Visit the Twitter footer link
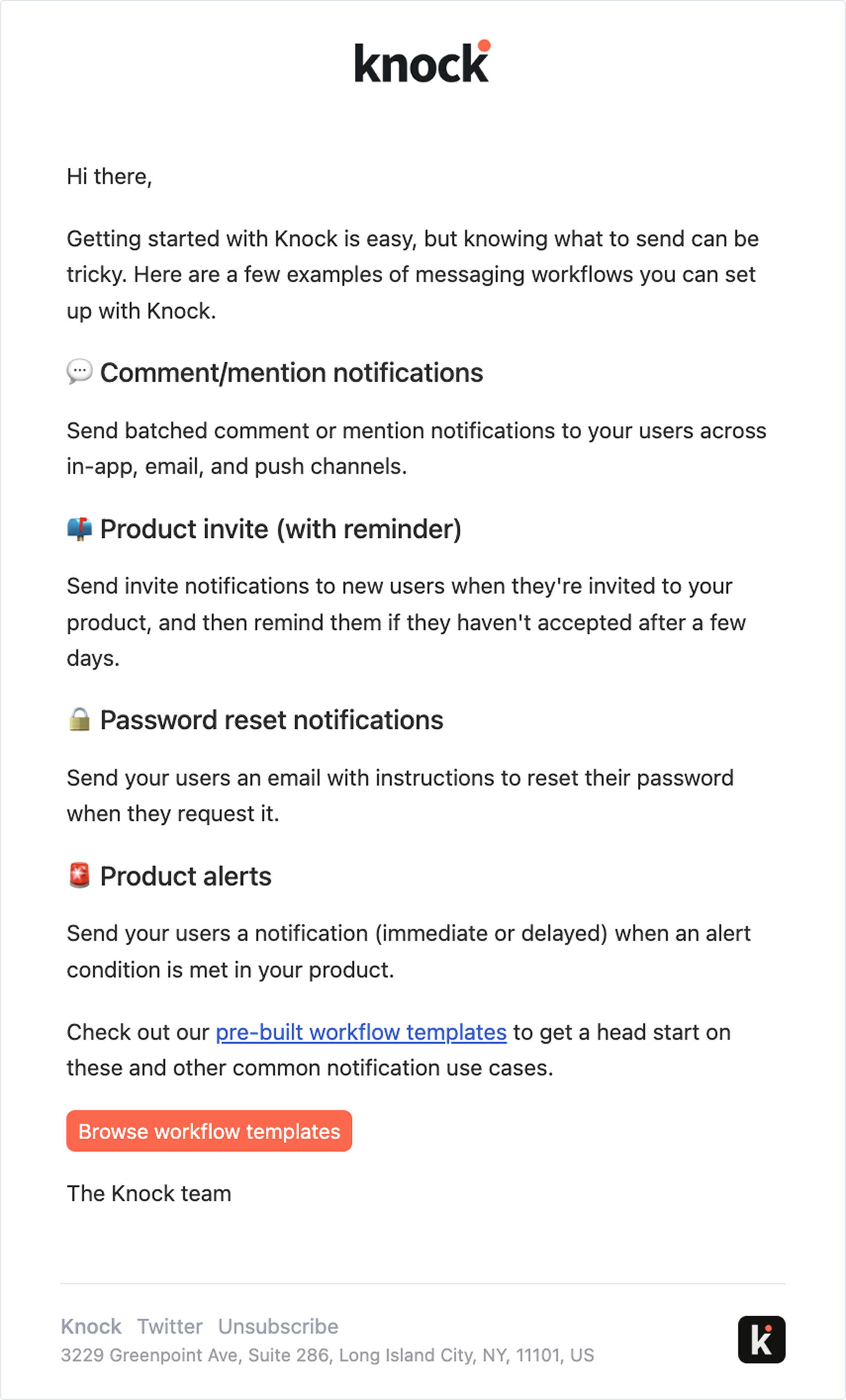The height and width of the screenshot is (1400, 846). pyautogui.click(x=170, y=1326)
